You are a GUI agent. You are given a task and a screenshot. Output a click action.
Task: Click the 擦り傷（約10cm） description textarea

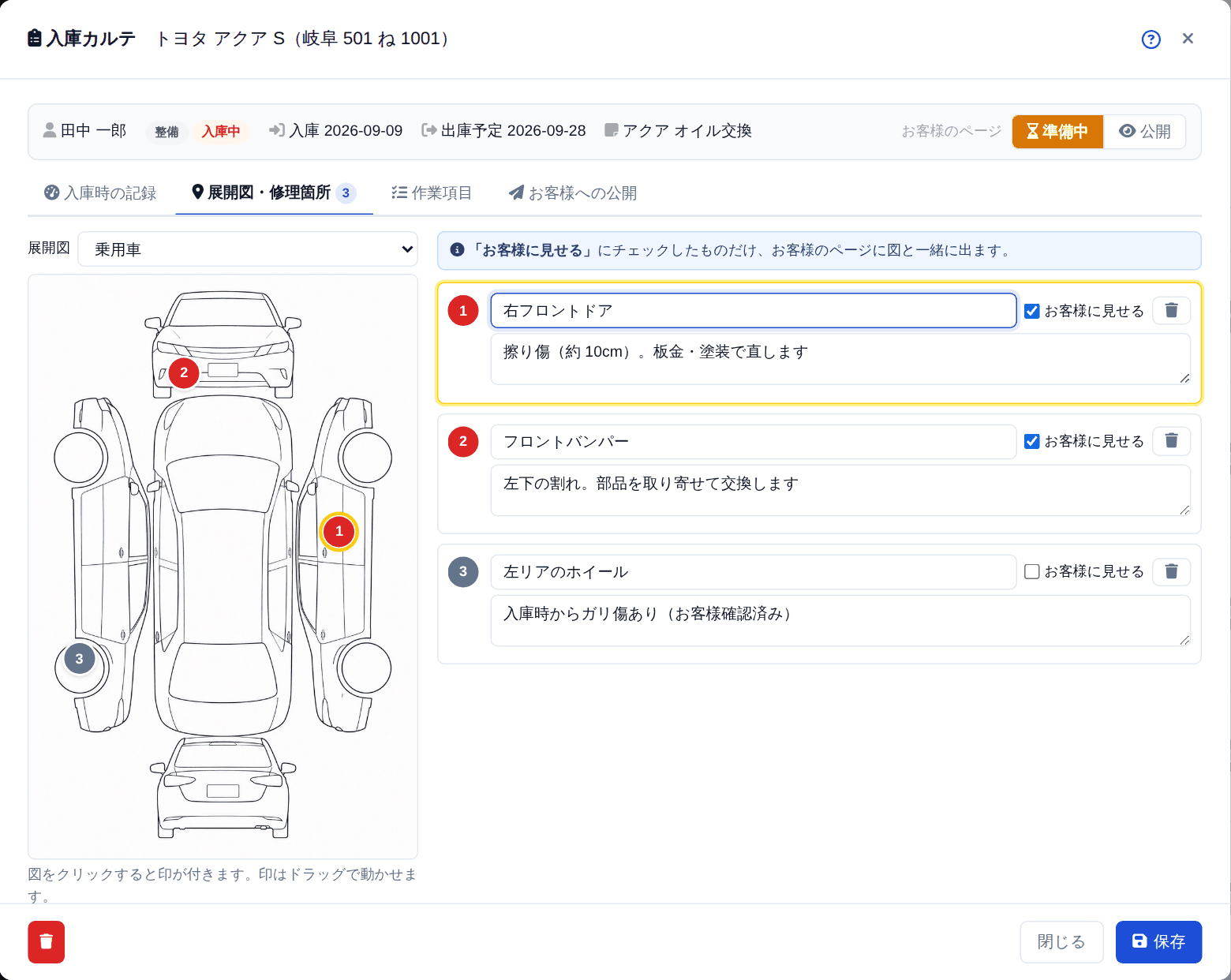840,359
